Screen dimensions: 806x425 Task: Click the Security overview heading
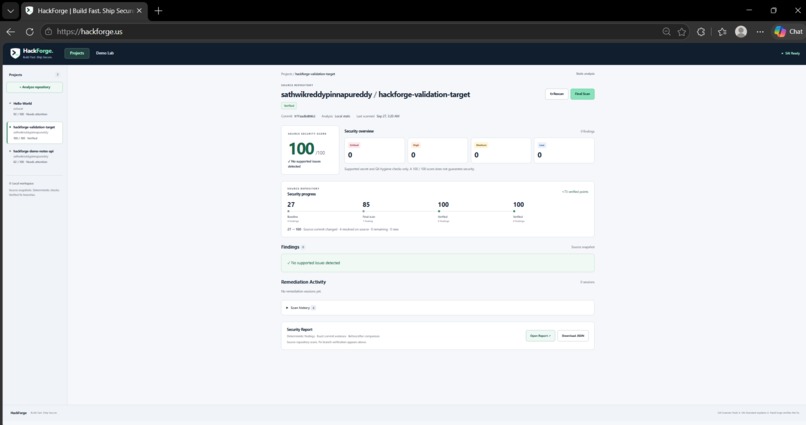[359, 131]
